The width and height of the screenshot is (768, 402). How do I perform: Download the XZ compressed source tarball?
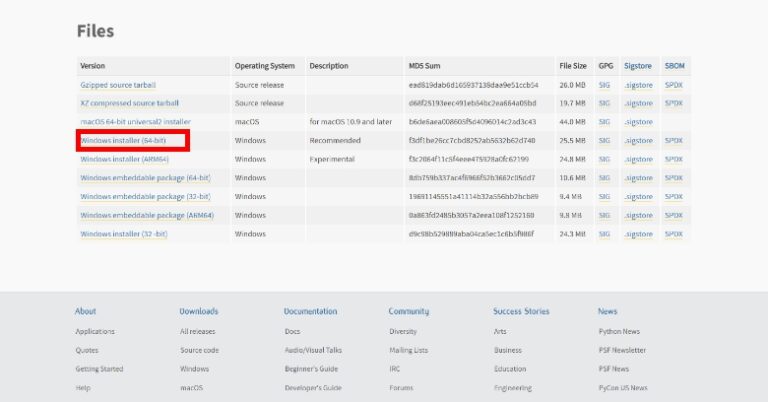[x=129, y=103]
